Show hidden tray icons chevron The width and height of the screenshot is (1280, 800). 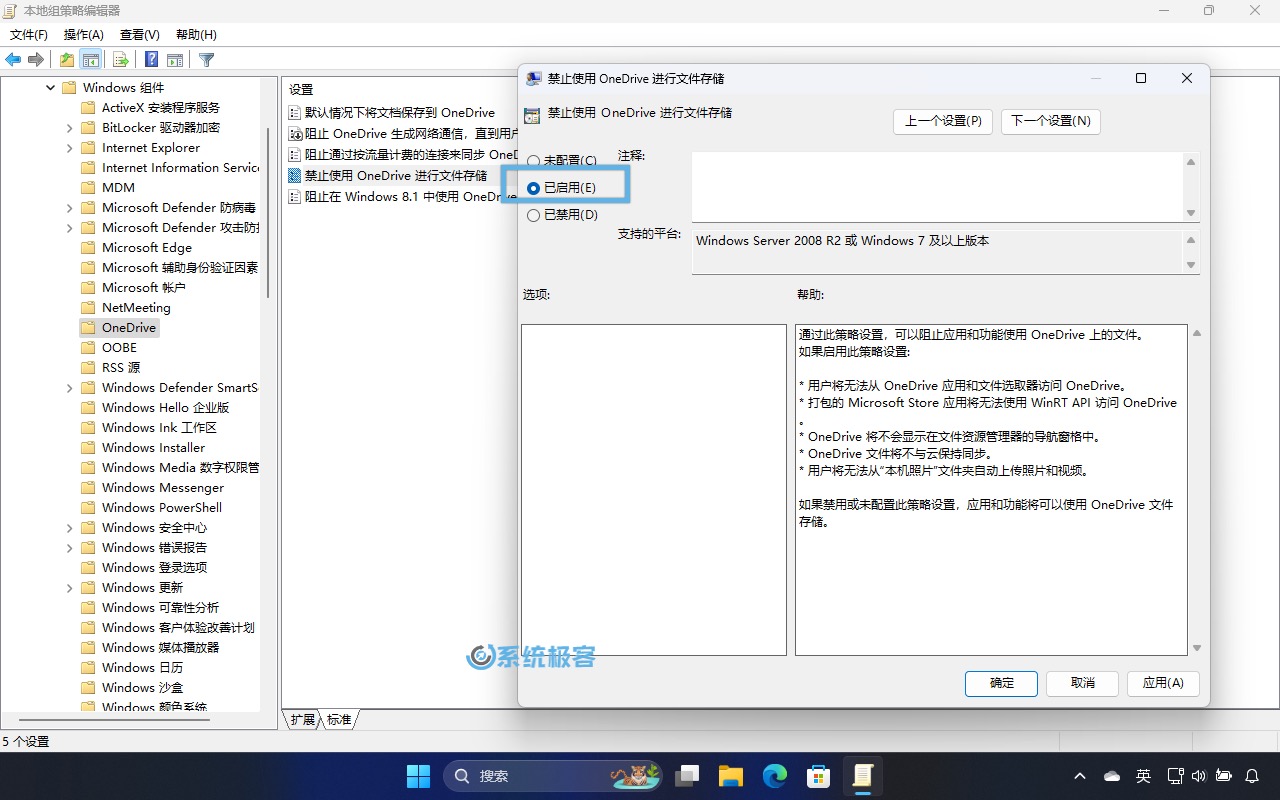(1080, 776)
